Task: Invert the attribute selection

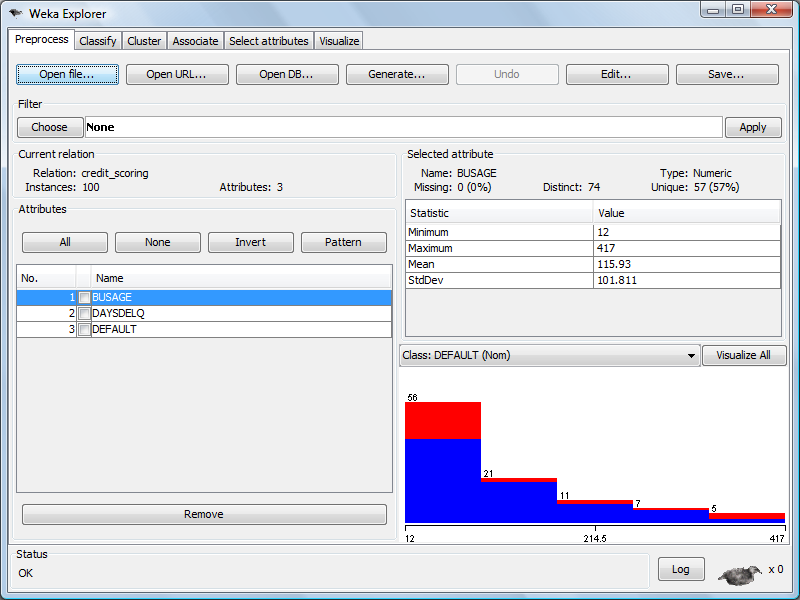Action: coord(251,242)
